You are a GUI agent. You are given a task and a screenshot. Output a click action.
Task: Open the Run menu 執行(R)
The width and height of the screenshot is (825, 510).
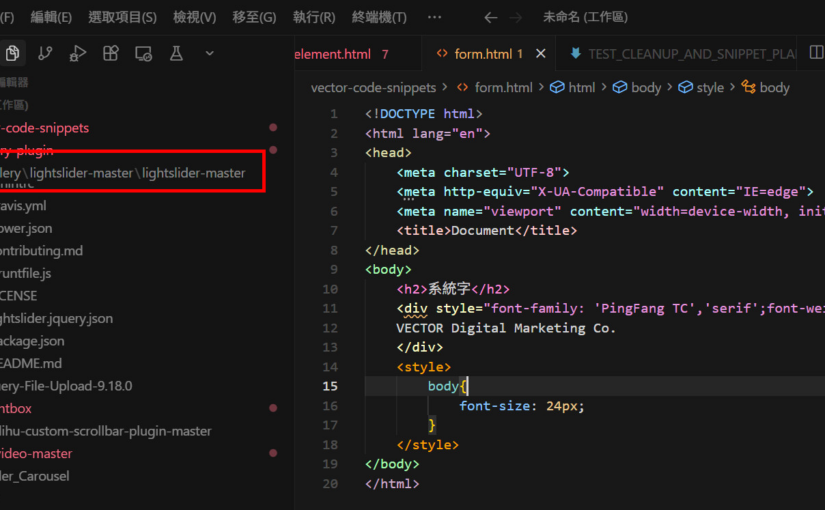point(314,17)
